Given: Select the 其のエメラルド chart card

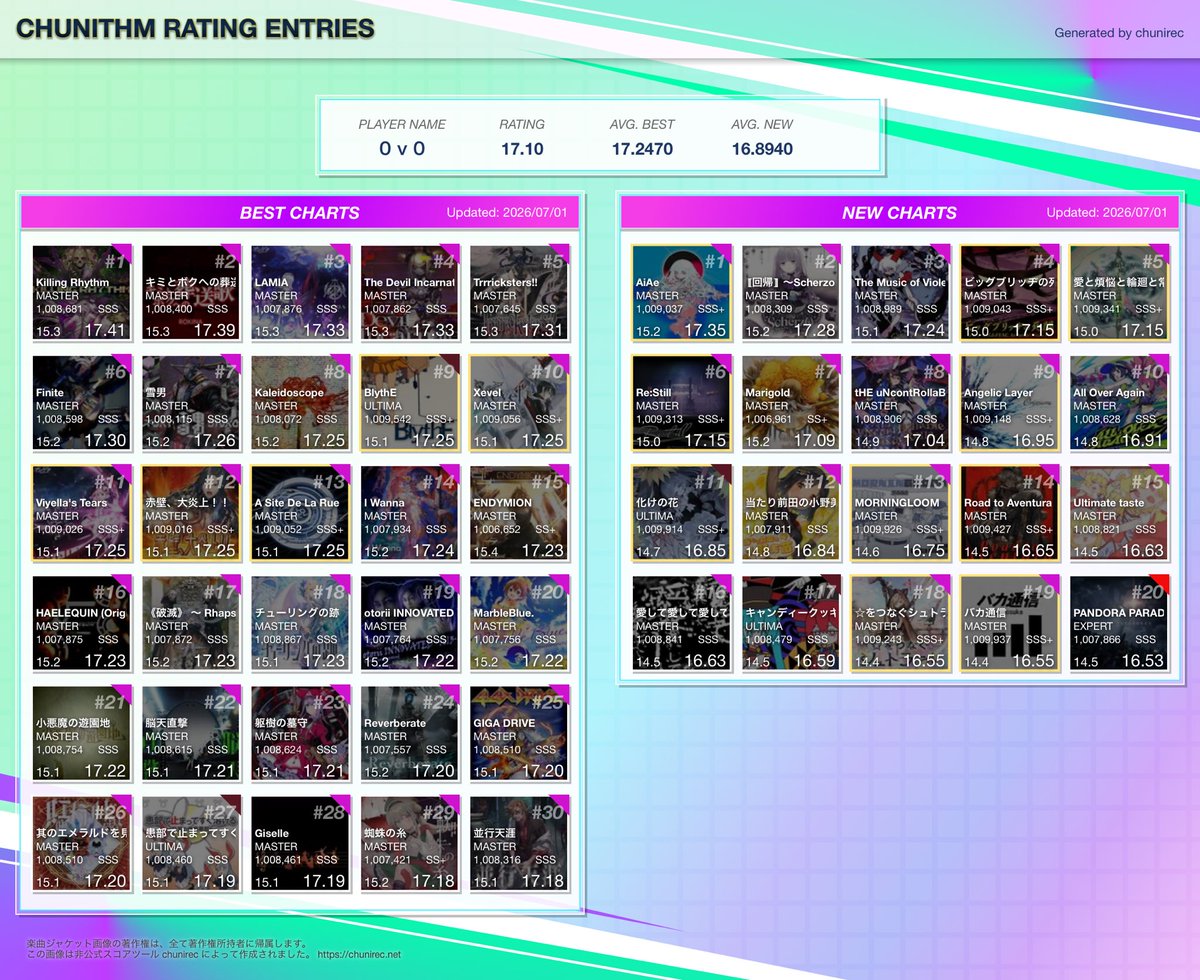Looking at the screenshot, I should [81, 842].
